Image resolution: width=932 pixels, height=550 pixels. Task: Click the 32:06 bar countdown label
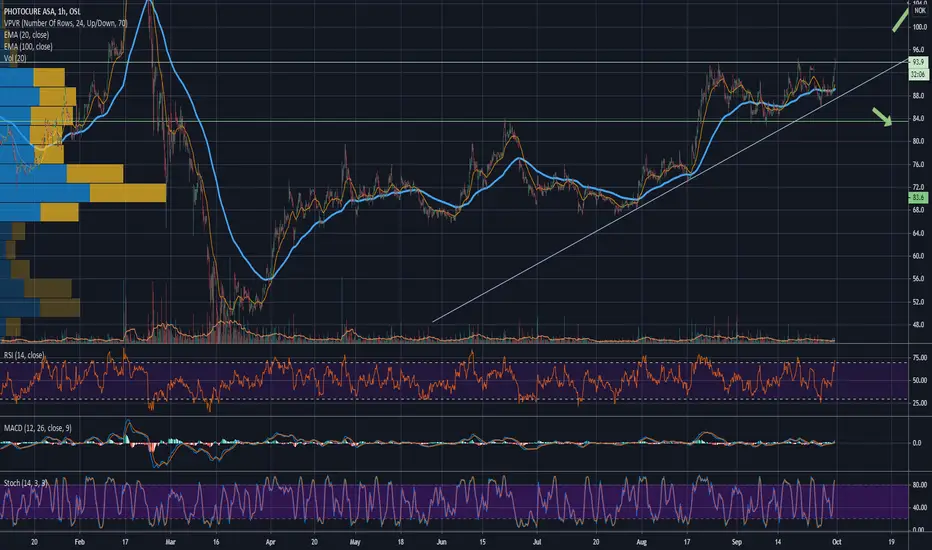coord(918,74)
